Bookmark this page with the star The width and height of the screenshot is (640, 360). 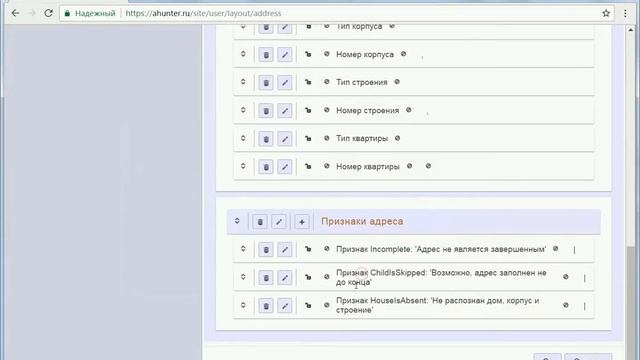pyautogui.click(x=606, y=13)
